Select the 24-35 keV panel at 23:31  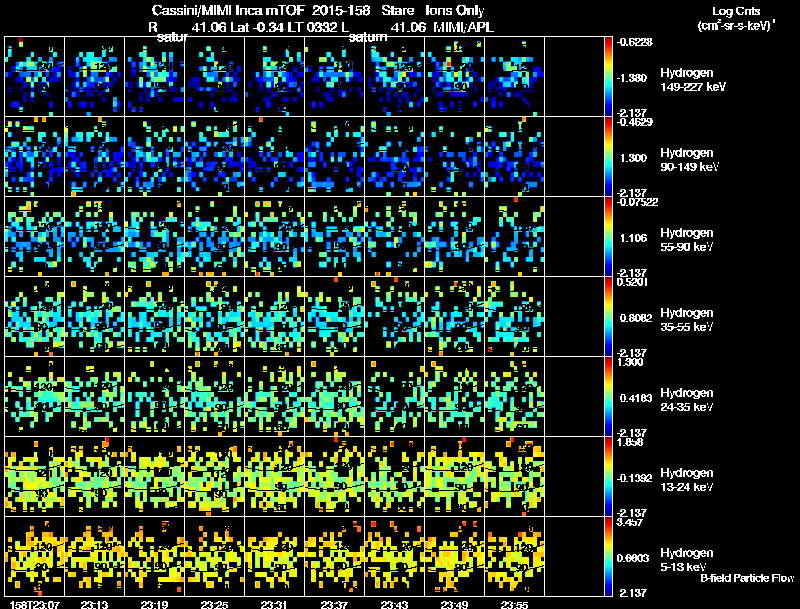point(274,397)
